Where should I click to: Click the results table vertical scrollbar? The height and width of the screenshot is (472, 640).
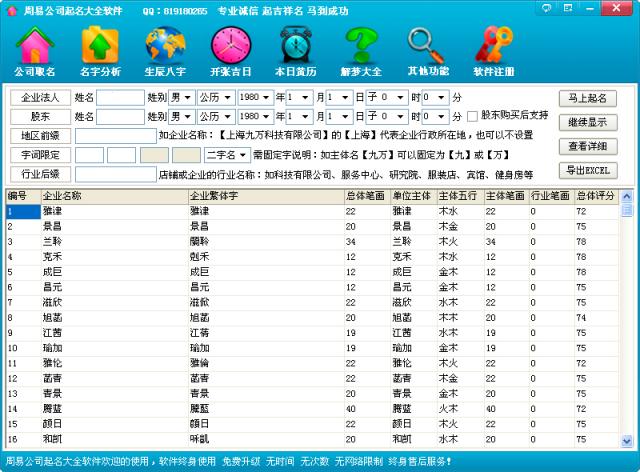[627, 320]
